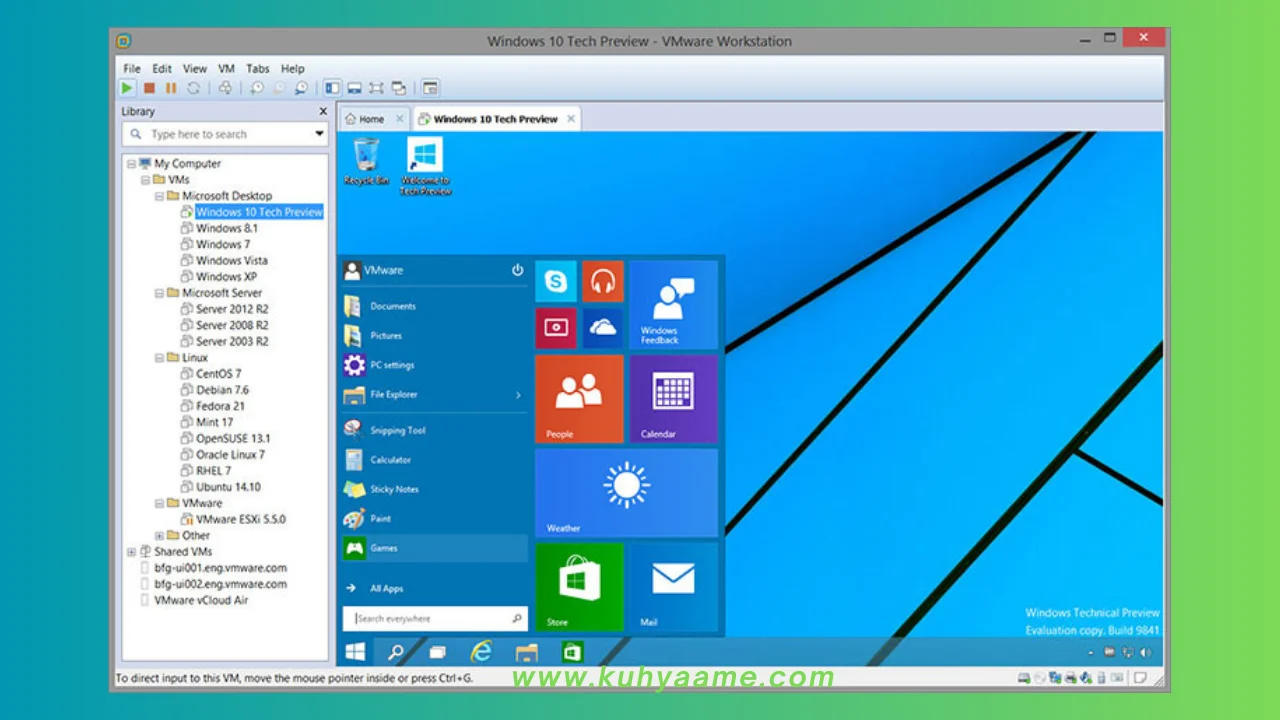Click the taskbar Search magnifier icon
Screen dimensions: 1280x720
tap(396, 652)
